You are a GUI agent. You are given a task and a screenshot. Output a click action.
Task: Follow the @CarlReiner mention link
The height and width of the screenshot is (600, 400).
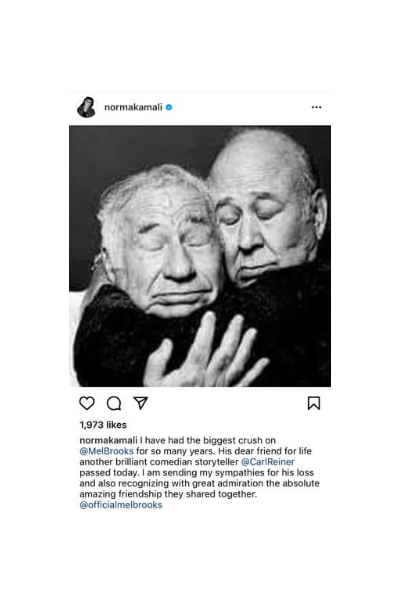(x=268, y=461)
